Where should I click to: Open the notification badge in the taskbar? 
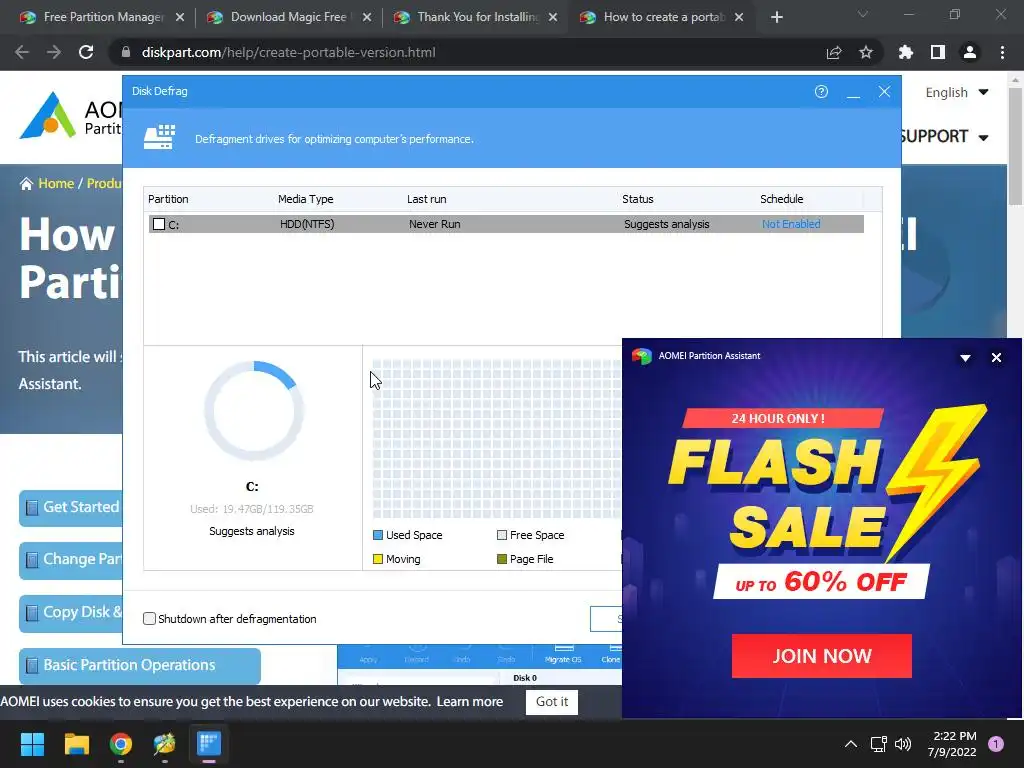996,744
